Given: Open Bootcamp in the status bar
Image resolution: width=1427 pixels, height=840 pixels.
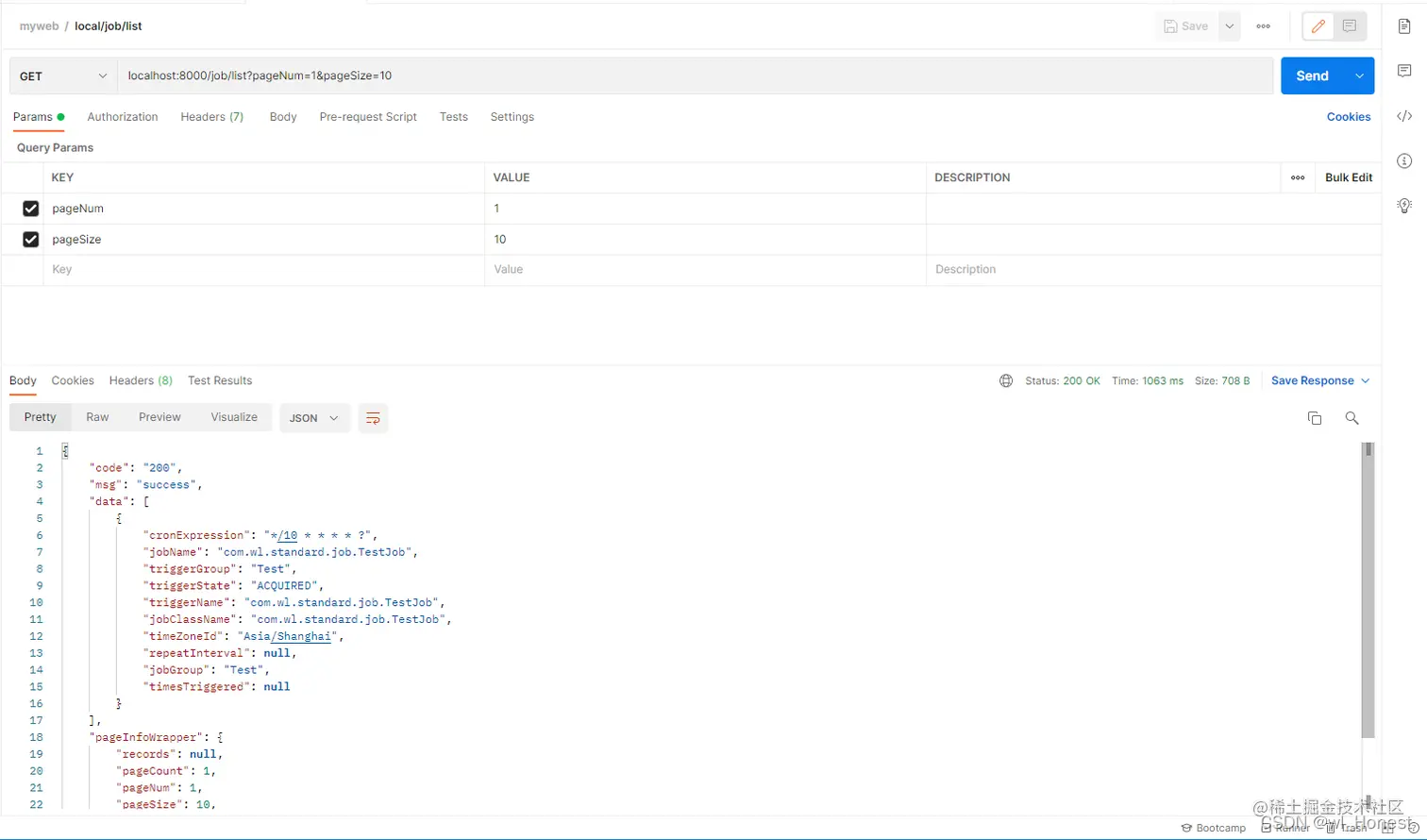Looking at the screenshot, I should tap(1214, 828).
